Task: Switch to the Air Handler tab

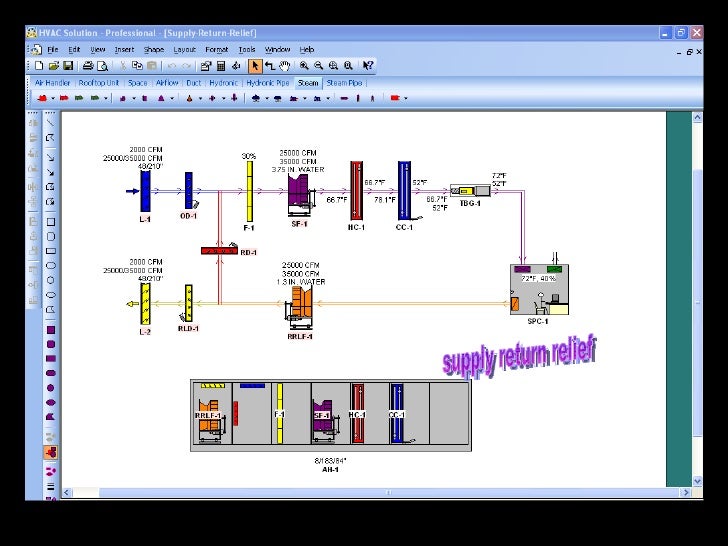Action: (x=52, y=83)
